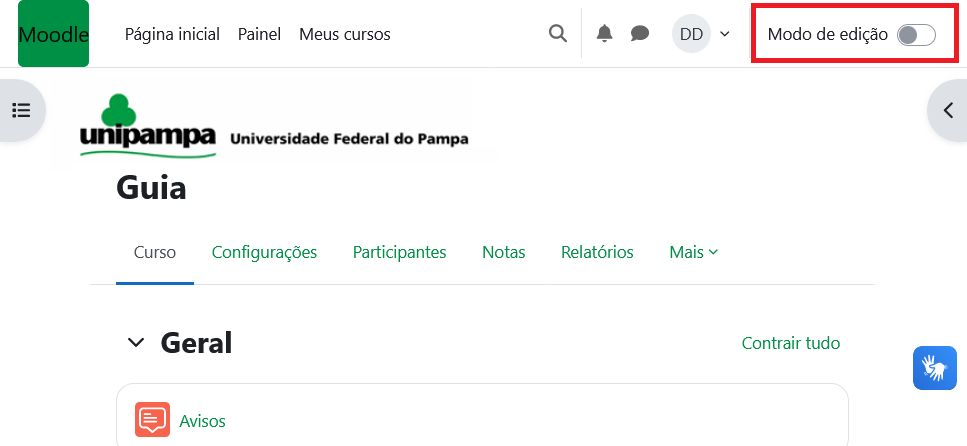Open the right block drawer arrow
The height and width of the screenshot is (446, 967).
tap(948, 110)
